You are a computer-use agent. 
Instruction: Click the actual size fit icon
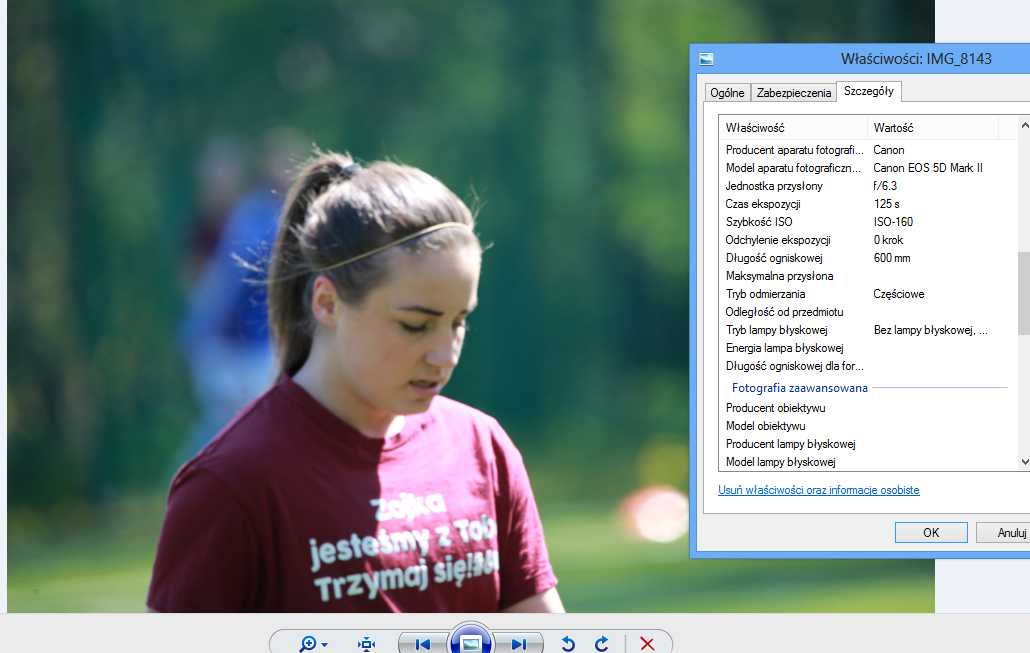coord(367,644)
